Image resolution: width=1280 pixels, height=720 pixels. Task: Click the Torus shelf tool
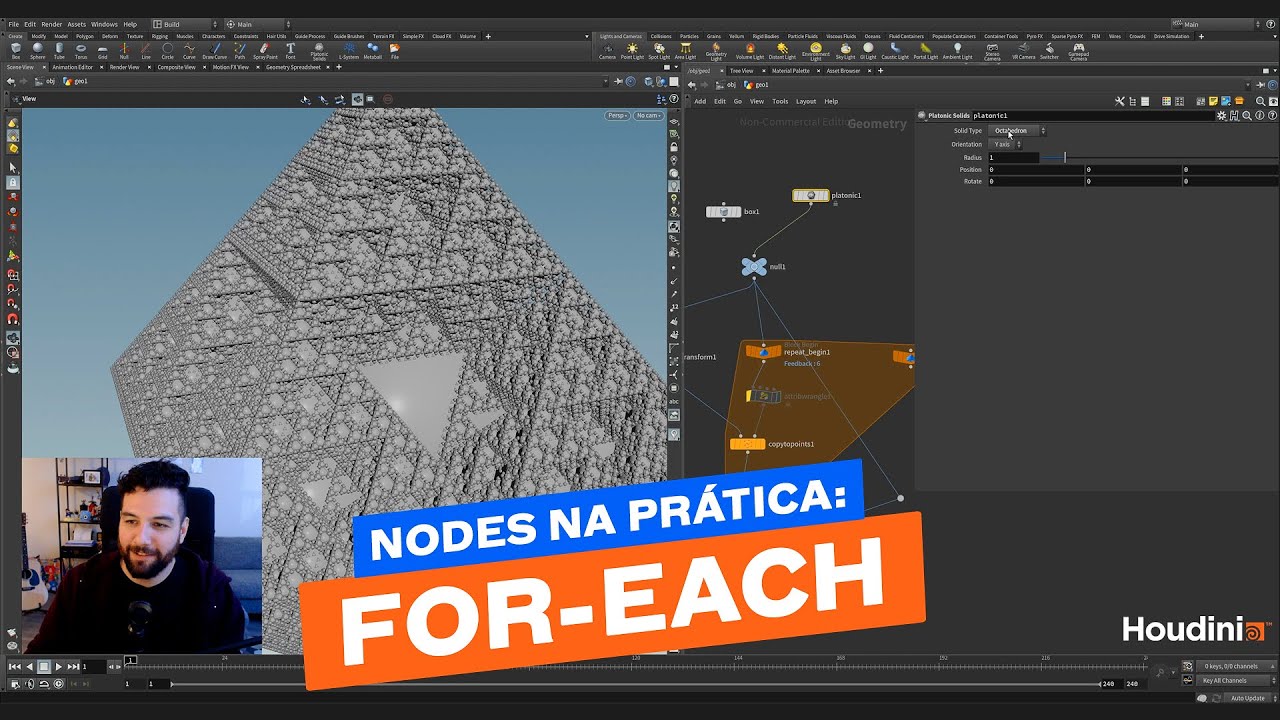81,50
